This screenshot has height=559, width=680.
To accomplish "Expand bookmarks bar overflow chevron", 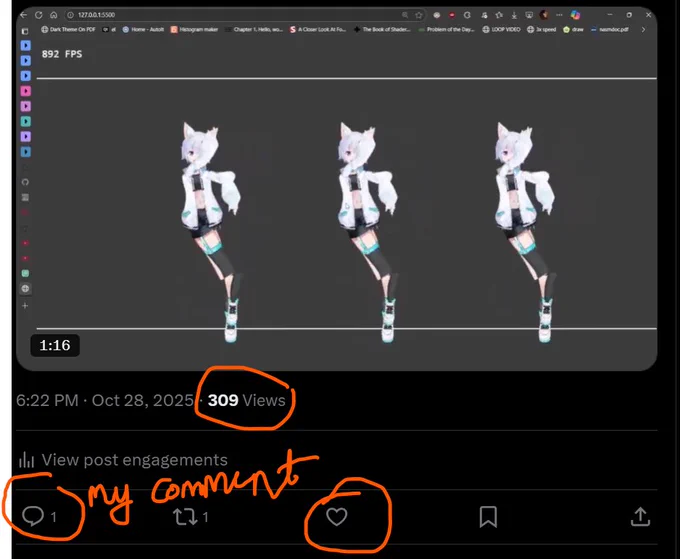I will tap(643, 29).
